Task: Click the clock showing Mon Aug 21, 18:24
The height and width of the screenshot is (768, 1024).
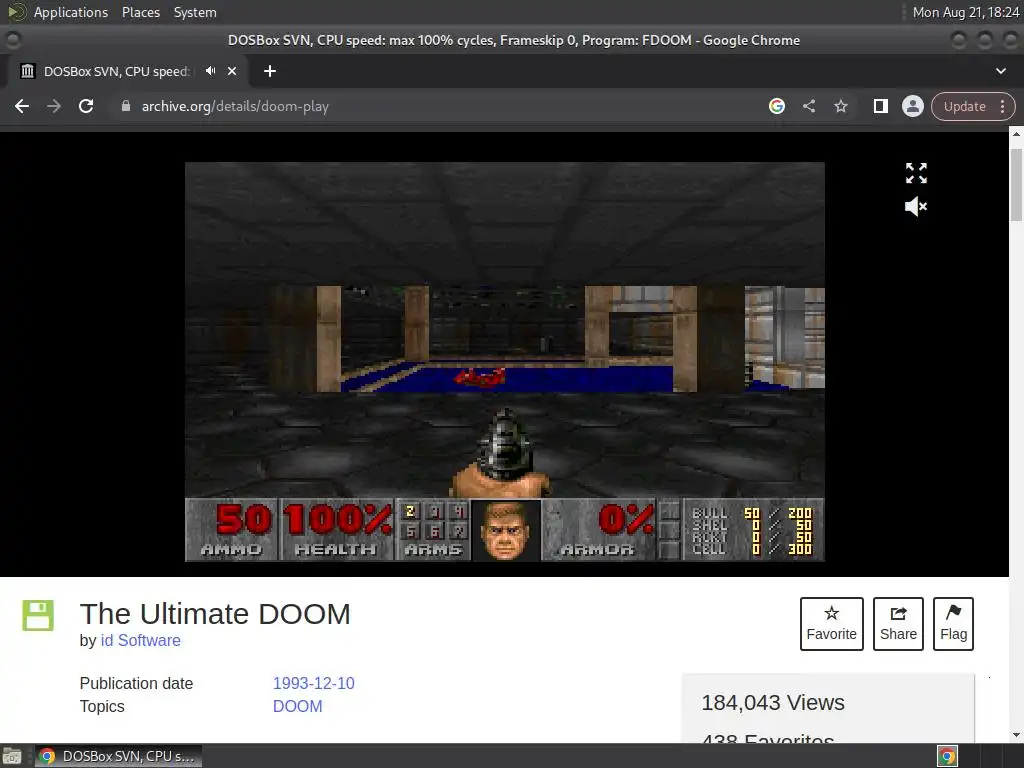Action: pyautogui.click(x=965, y=12)
